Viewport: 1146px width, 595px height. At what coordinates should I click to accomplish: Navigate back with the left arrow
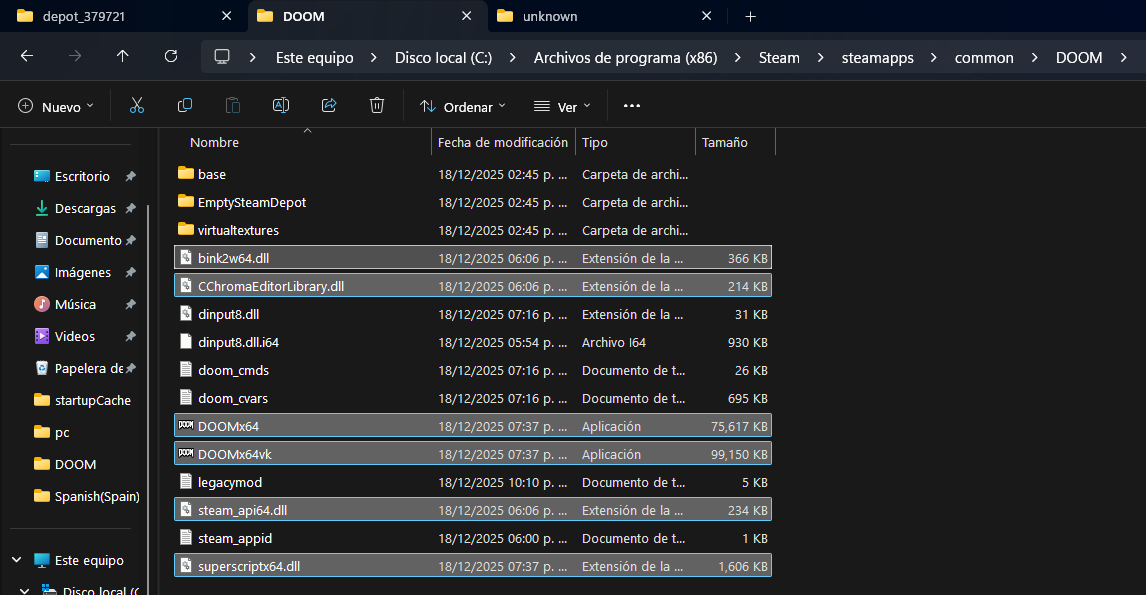point(27,56)
